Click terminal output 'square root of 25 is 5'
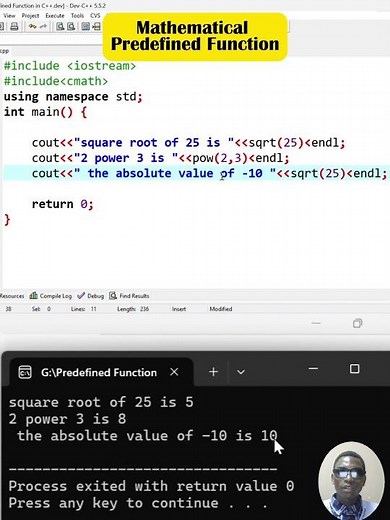Image resolution: width=390 pixels, height=520 pixels. tap(101, 402)
